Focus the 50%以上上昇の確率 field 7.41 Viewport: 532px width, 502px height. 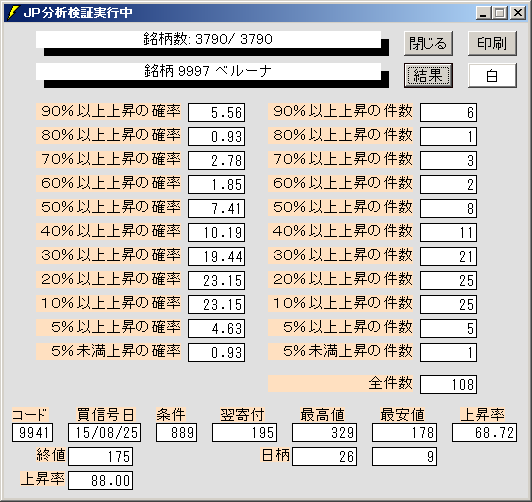click(216, 208)
